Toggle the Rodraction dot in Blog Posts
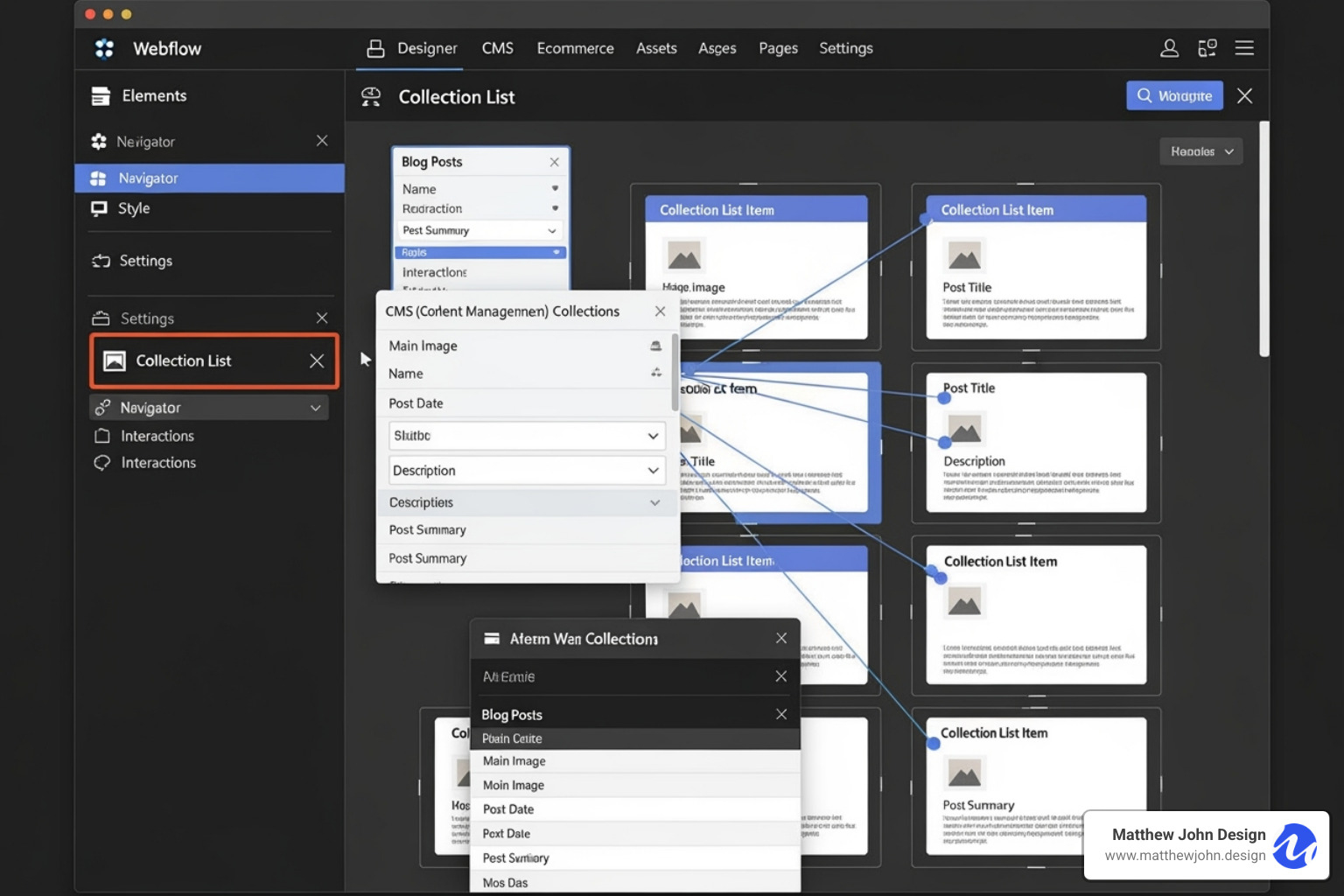This screenshot has height=896, width=1344. (555, 208)
